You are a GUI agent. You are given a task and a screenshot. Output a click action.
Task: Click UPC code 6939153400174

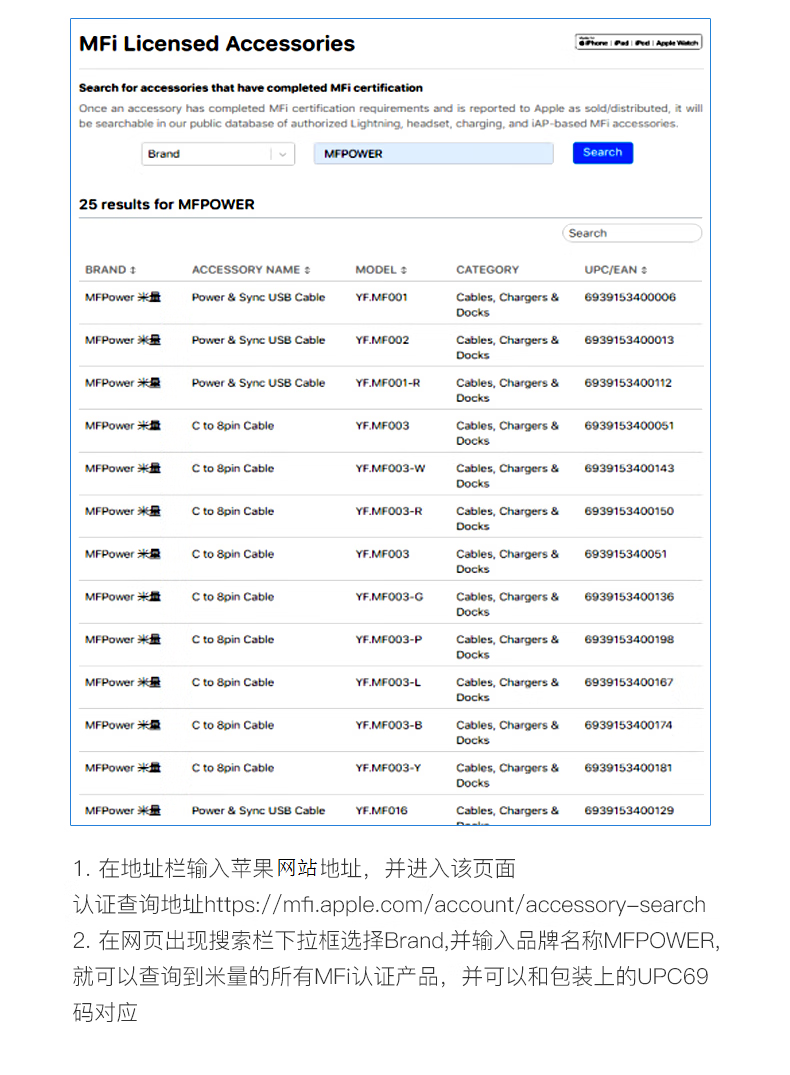point(628,725)
